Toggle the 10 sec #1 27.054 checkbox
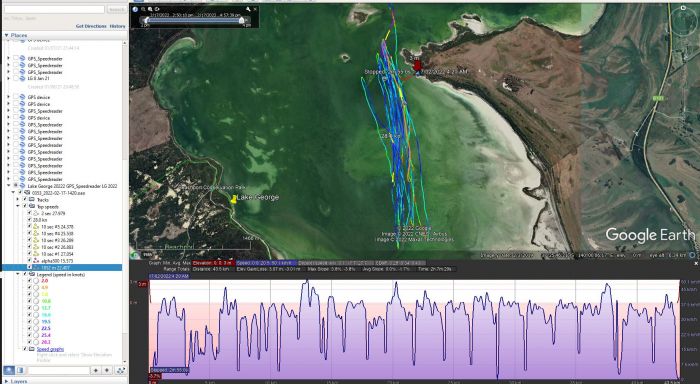 tap(29, 254)
